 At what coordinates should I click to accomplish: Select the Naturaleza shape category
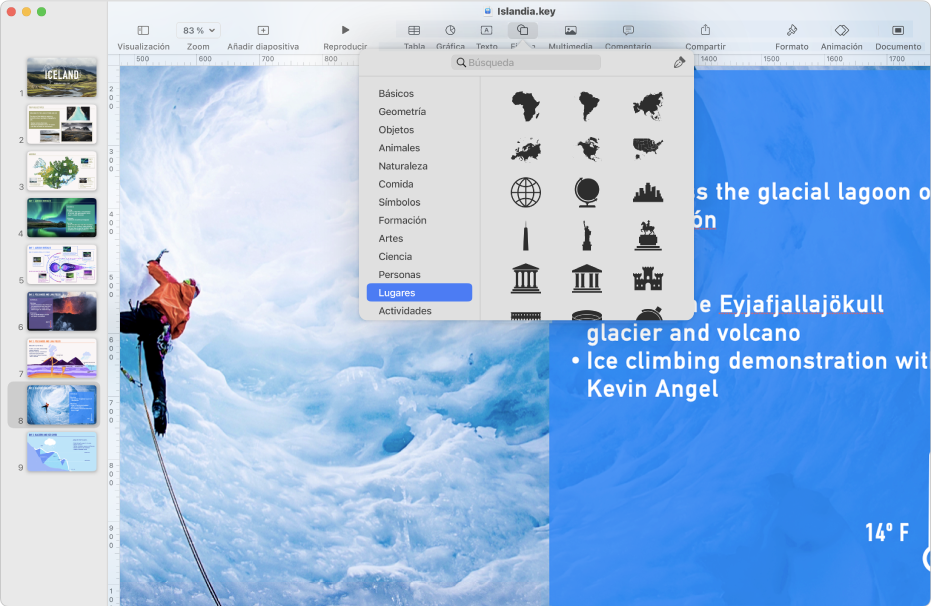click(403, 166)
